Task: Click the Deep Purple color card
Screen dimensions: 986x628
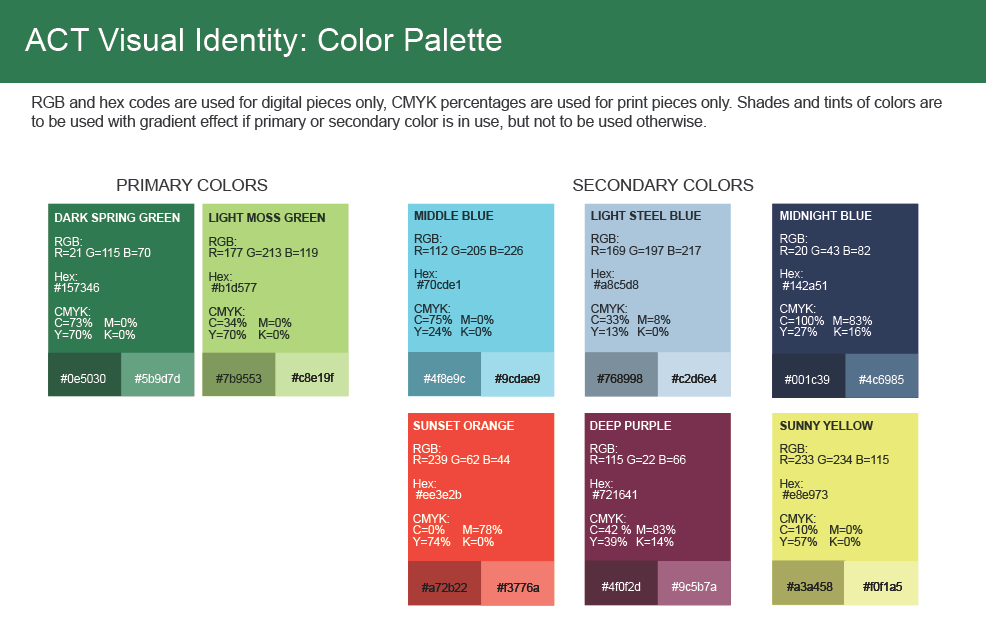Action: [658, 486]
